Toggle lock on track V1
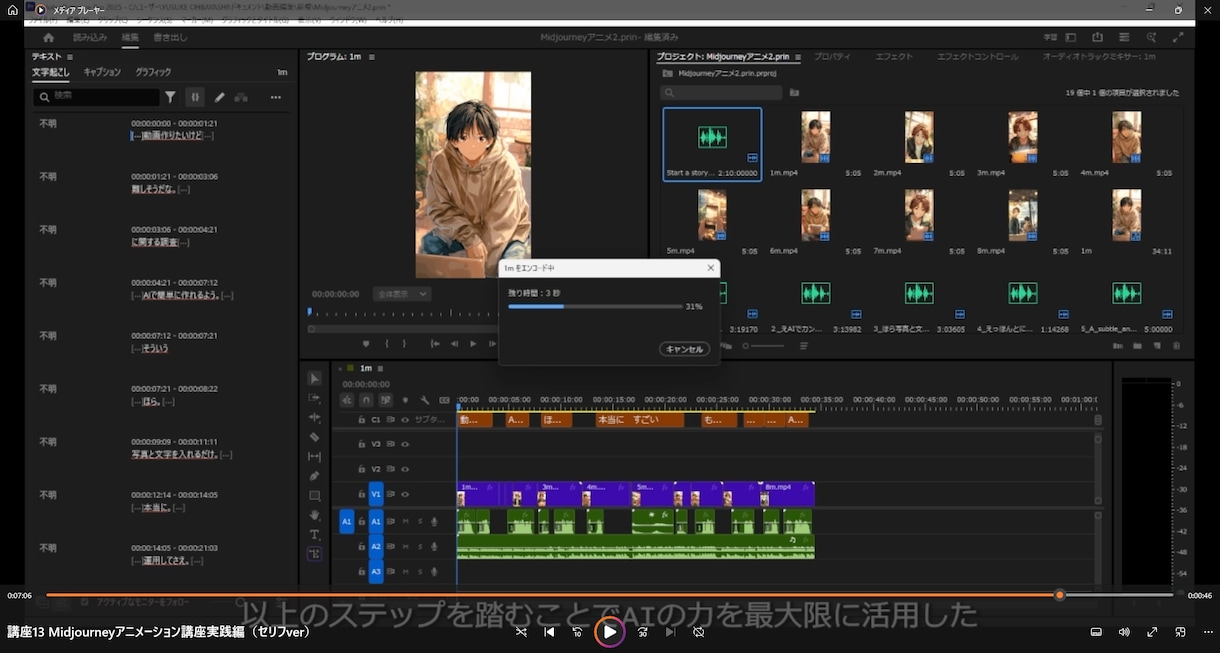 point(360,494)
